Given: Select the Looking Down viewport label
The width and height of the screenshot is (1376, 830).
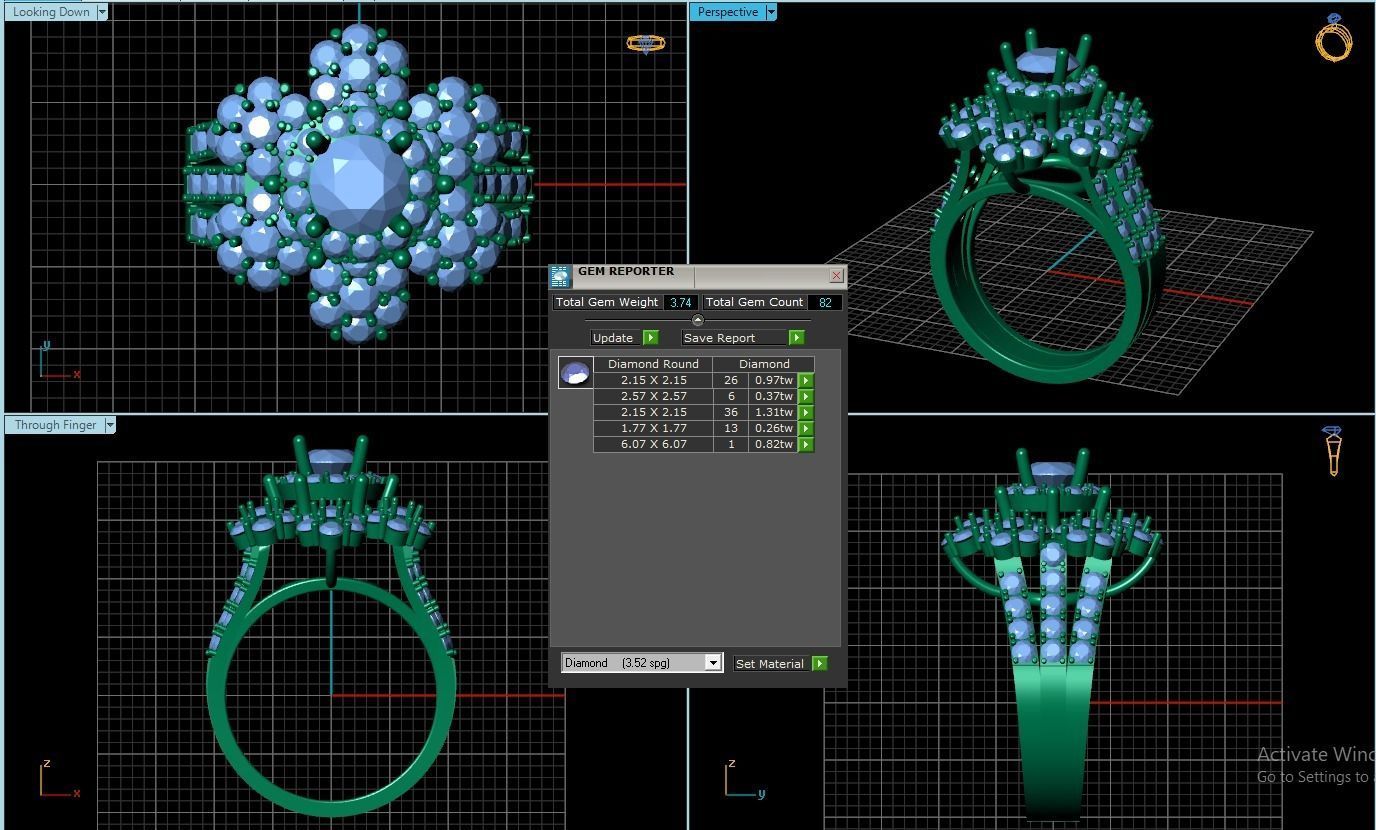Looking at the screenshot, I should click(51, 12).
